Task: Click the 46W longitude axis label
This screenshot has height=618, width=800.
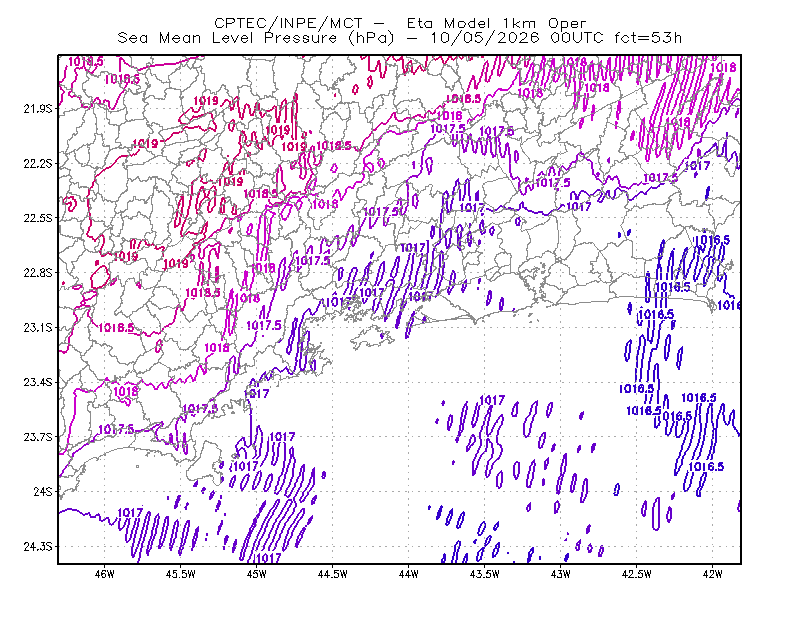Action: [105, 574]
